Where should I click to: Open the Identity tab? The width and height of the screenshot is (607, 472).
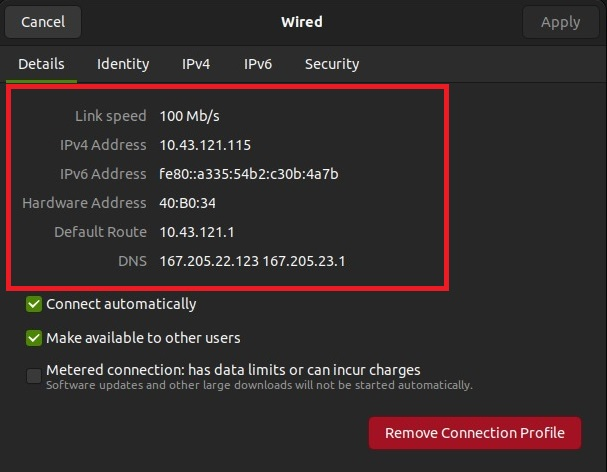(x=123, y=64)
